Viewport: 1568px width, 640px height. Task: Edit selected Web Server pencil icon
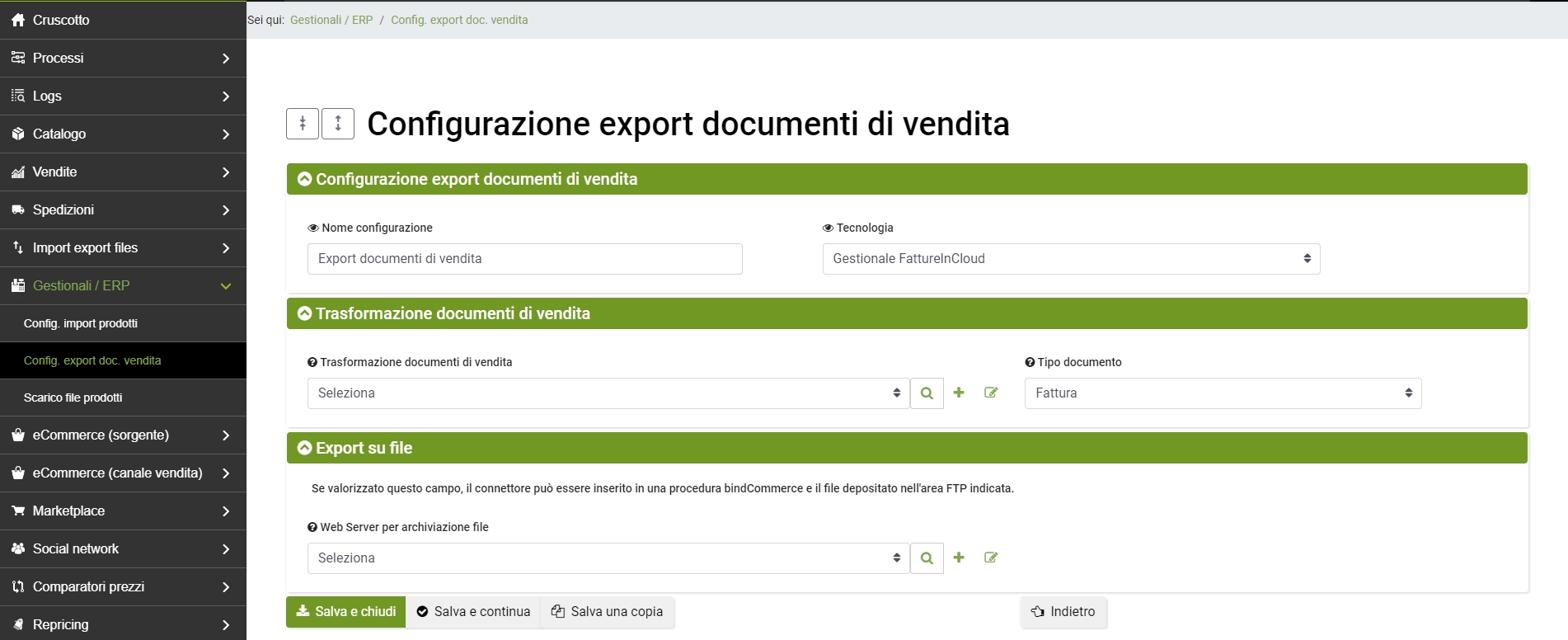(x=991, y=558)
